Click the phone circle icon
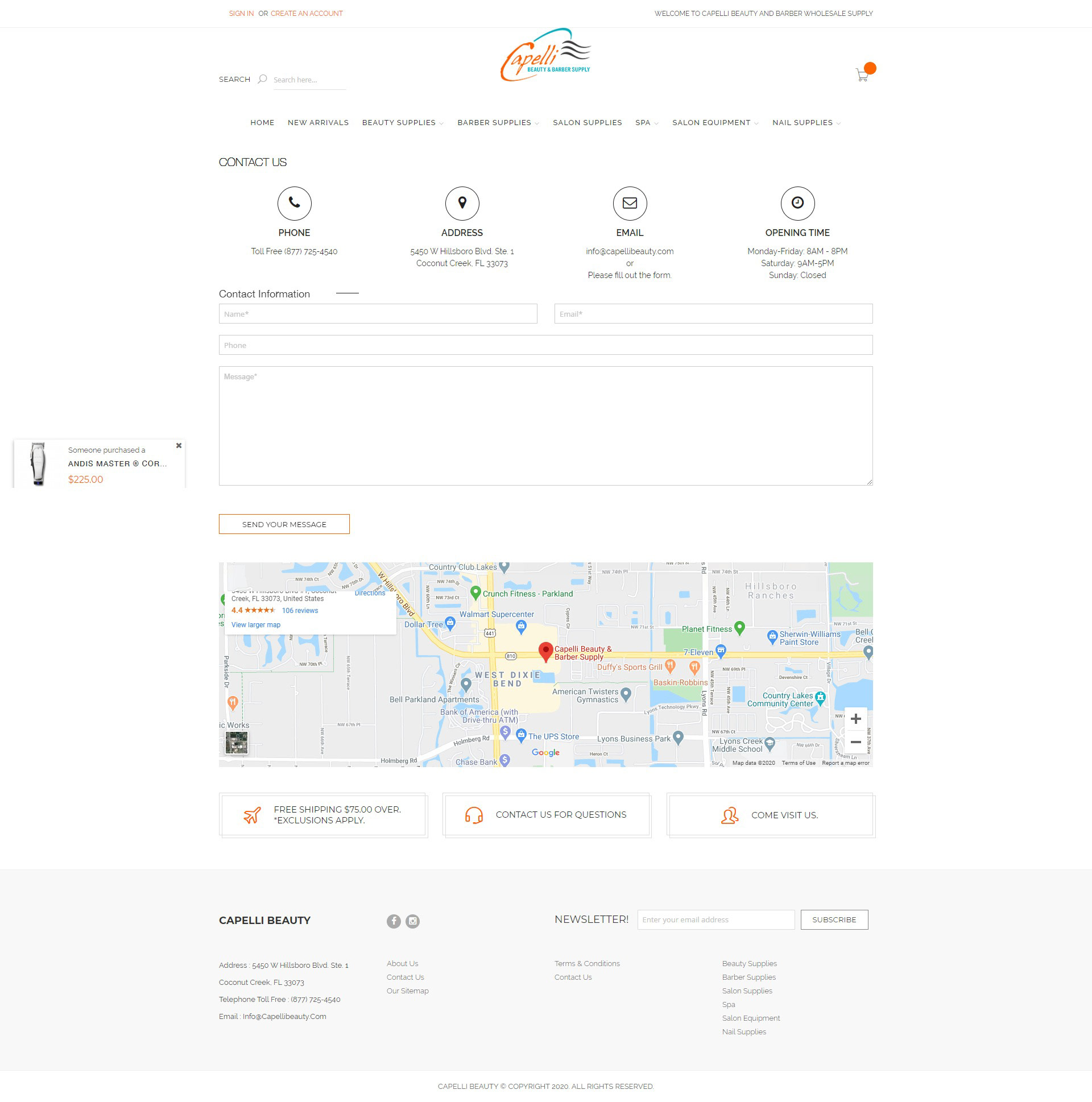Image resolution: width=1092 pixels, height=1102 pixels. click(294, 203)
